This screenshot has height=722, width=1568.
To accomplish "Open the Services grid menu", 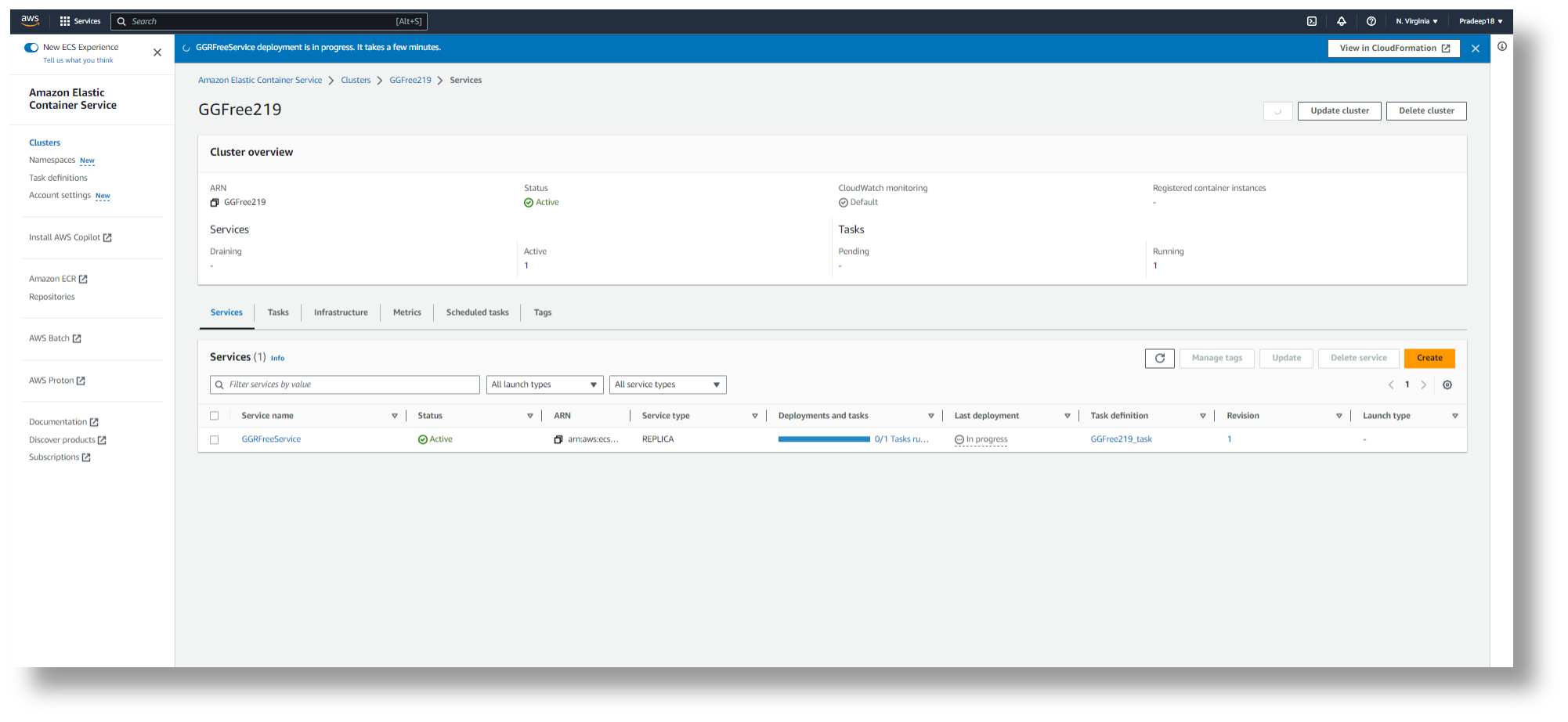I will 80,21.
